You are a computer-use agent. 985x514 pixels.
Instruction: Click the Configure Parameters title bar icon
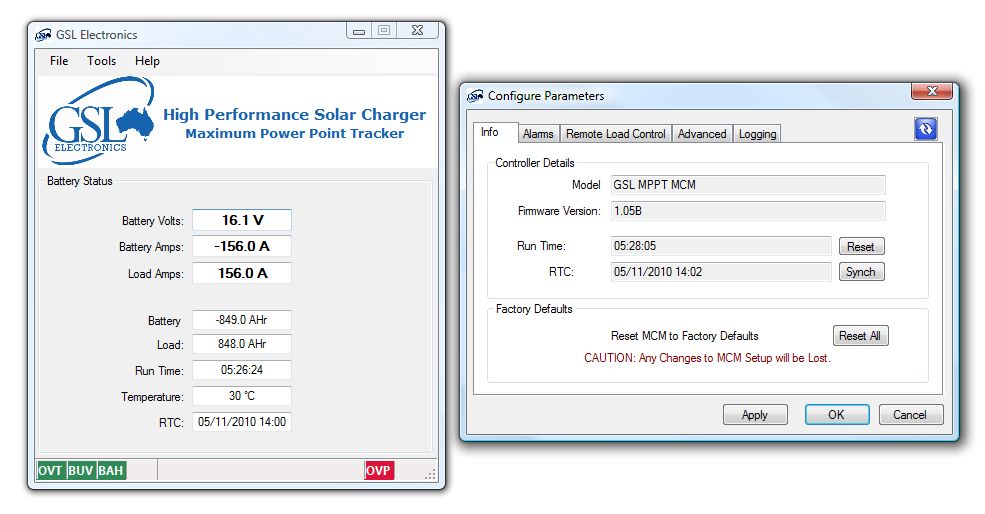pyautogui.click(x=476, y=96)
